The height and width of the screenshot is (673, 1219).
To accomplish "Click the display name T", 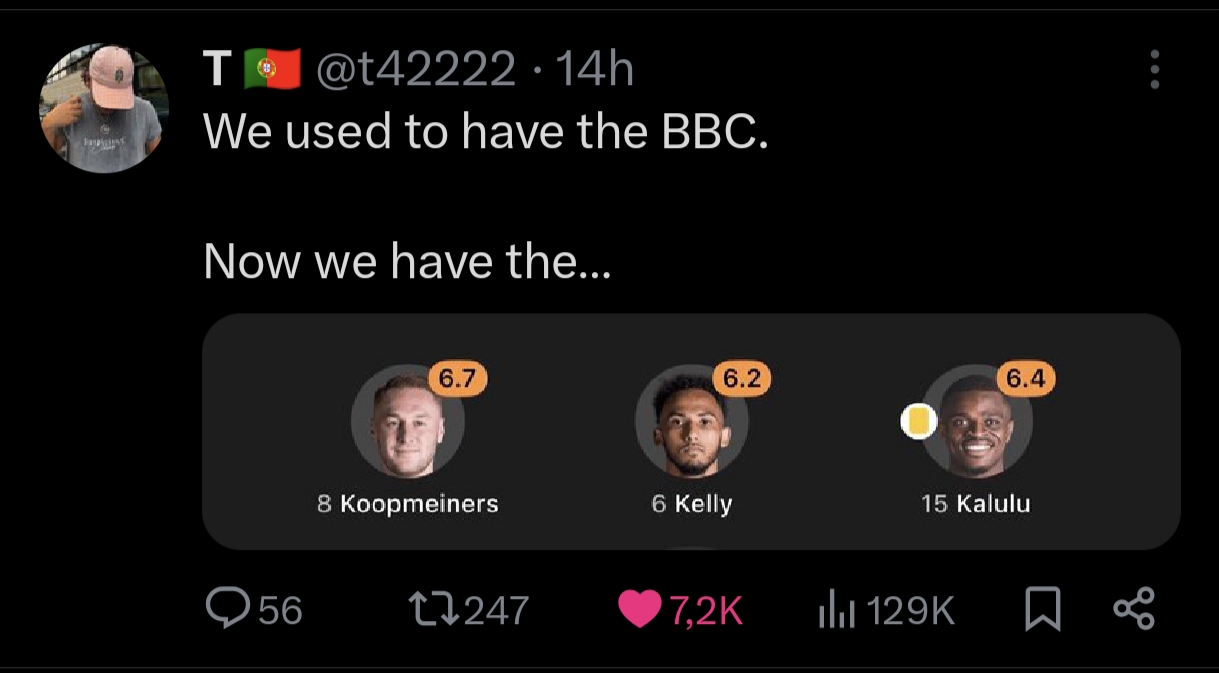I will [x=216, y=70].
